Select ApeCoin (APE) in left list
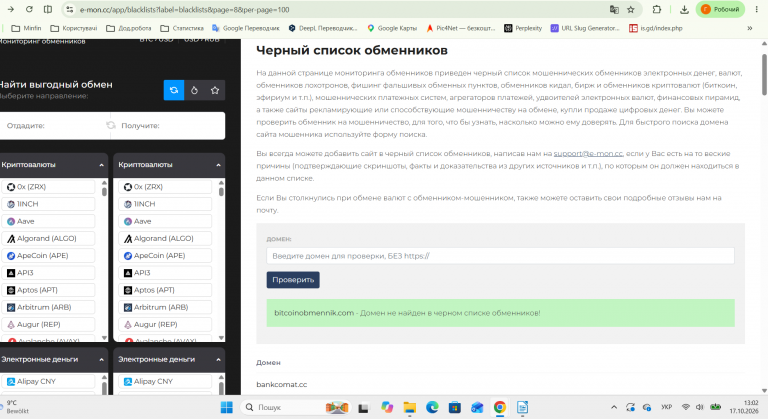This screenshot has height=419, width=768. click(48, 256)
